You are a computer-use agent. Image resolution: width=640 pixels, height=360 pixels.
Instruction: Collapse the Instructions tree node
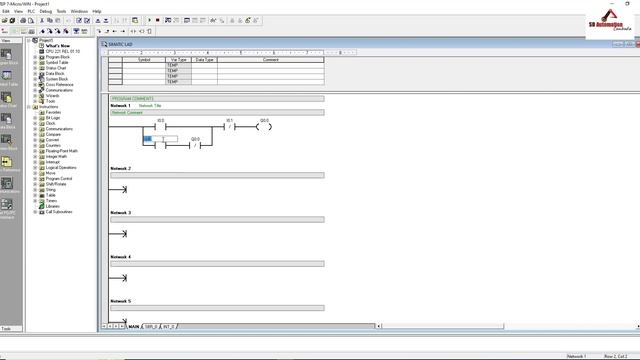(x=29, y=107)
